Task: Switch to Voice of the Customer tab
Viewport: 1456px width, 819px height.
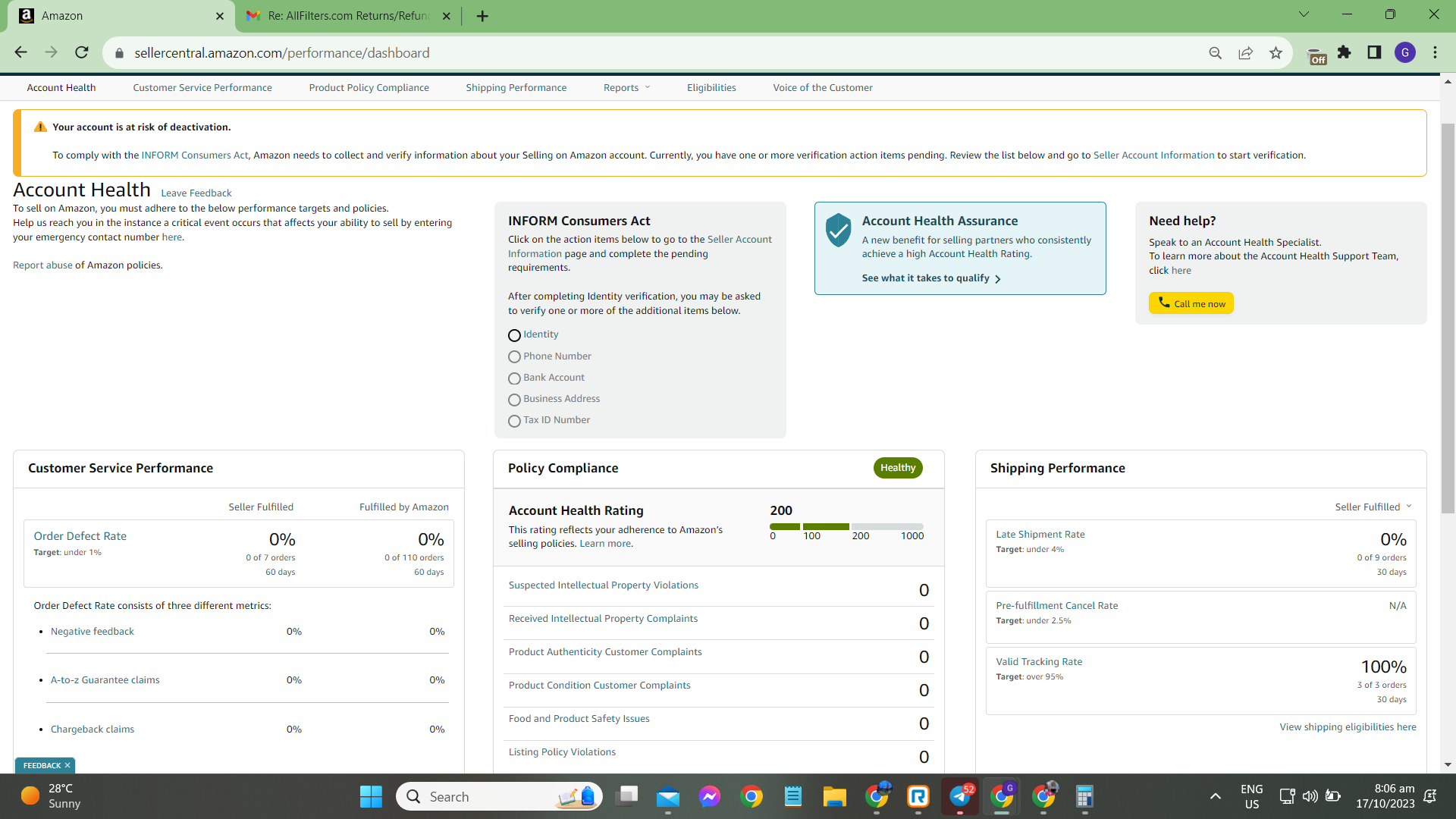Action: (x=823, y=88)
